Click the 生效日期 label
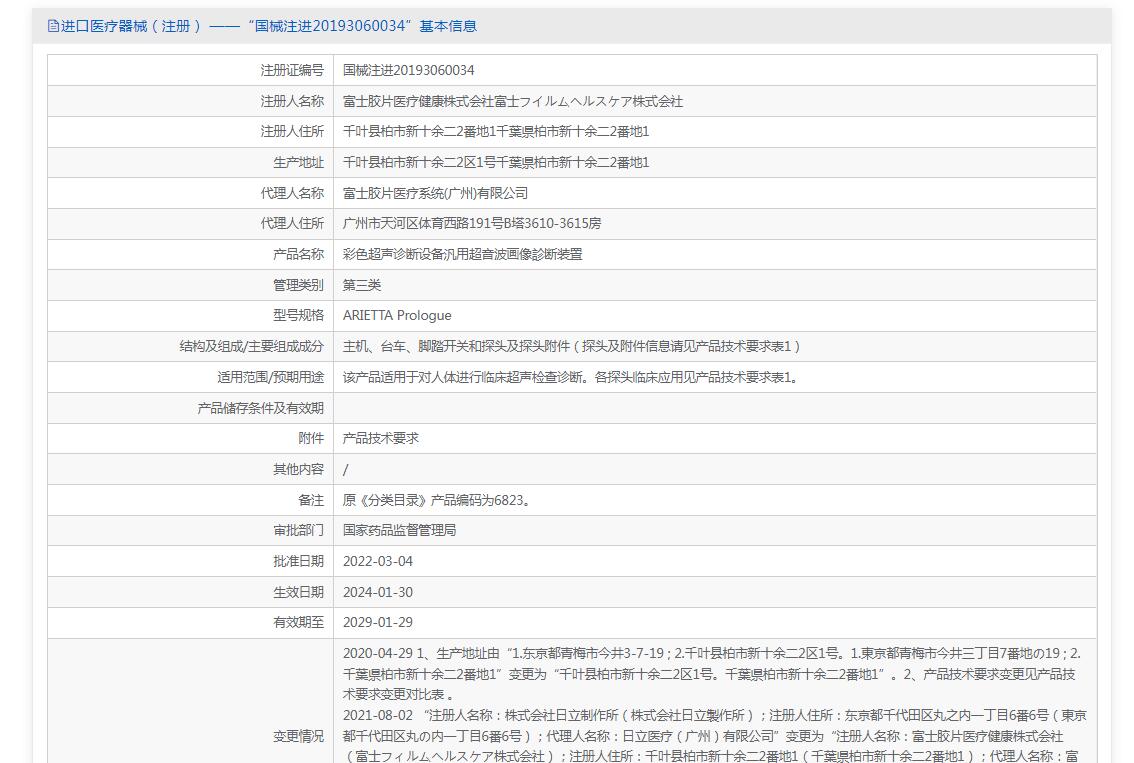 299,592
